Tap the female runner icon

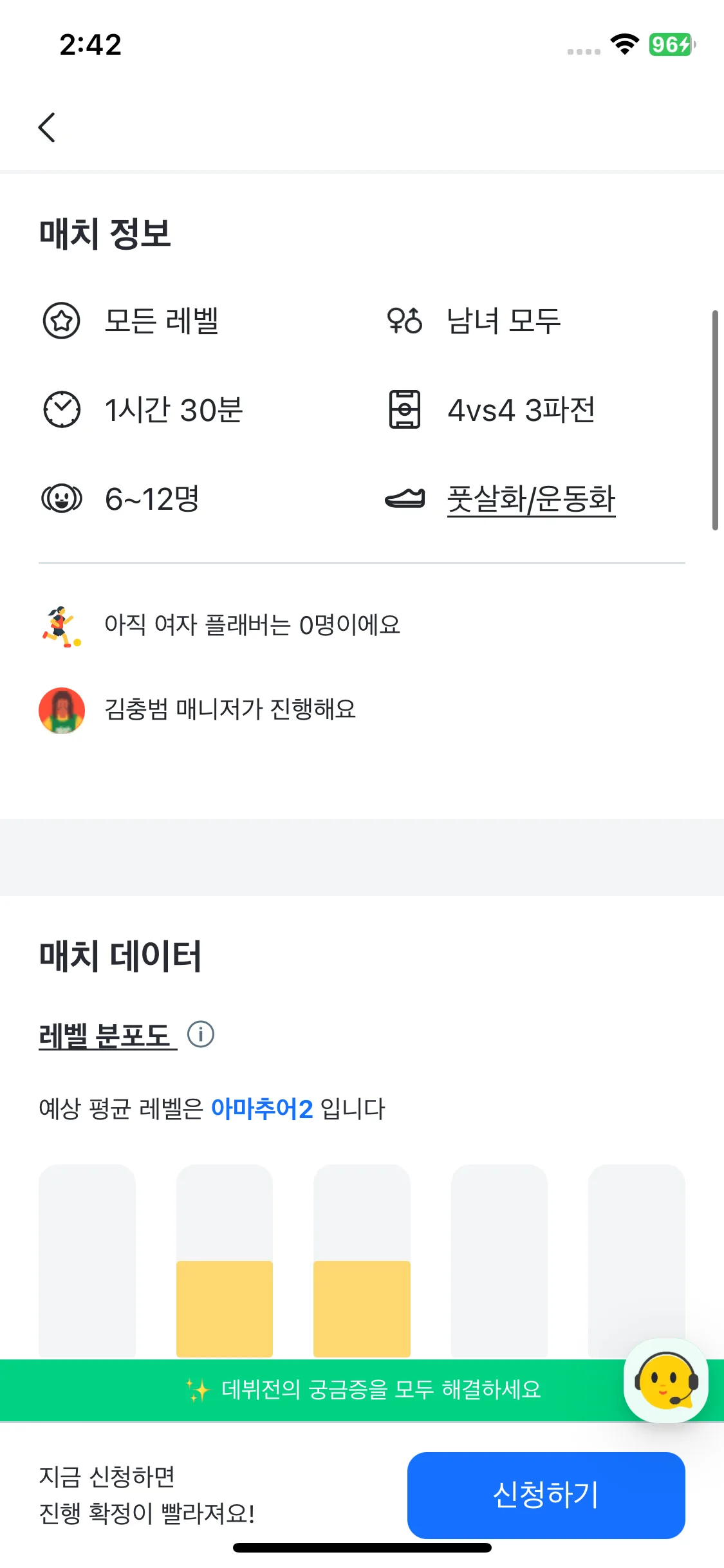(62, 626)
